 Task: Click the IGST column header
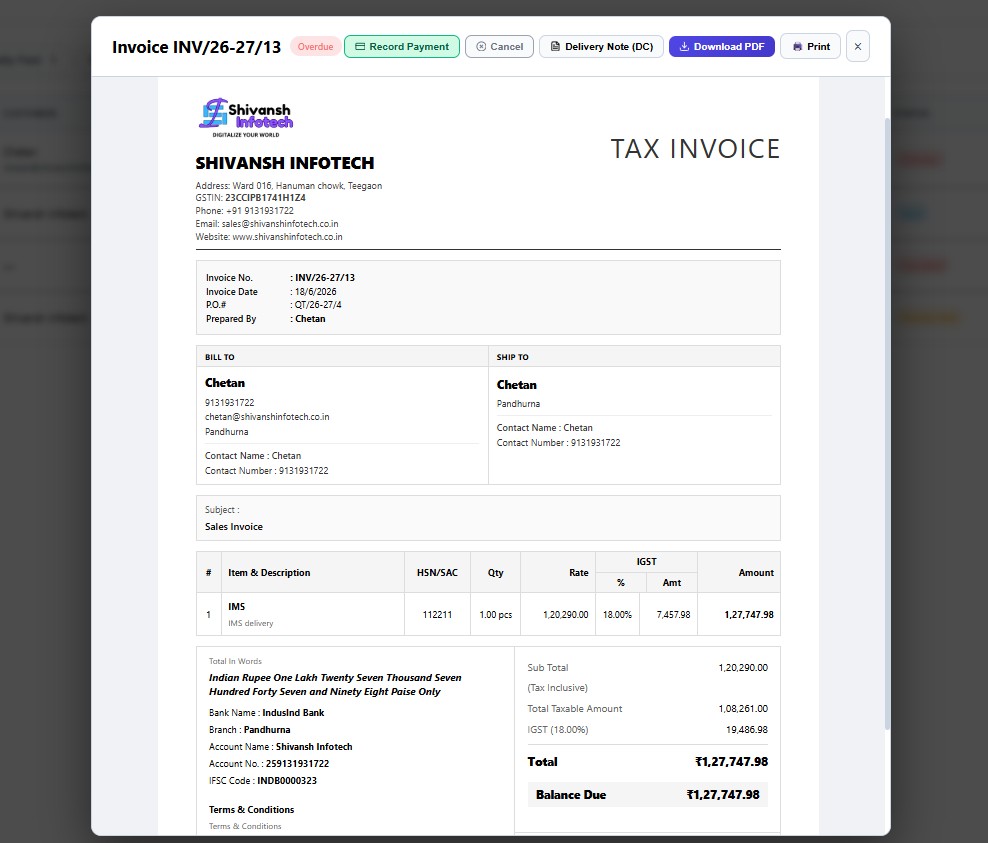coord(646,561)
